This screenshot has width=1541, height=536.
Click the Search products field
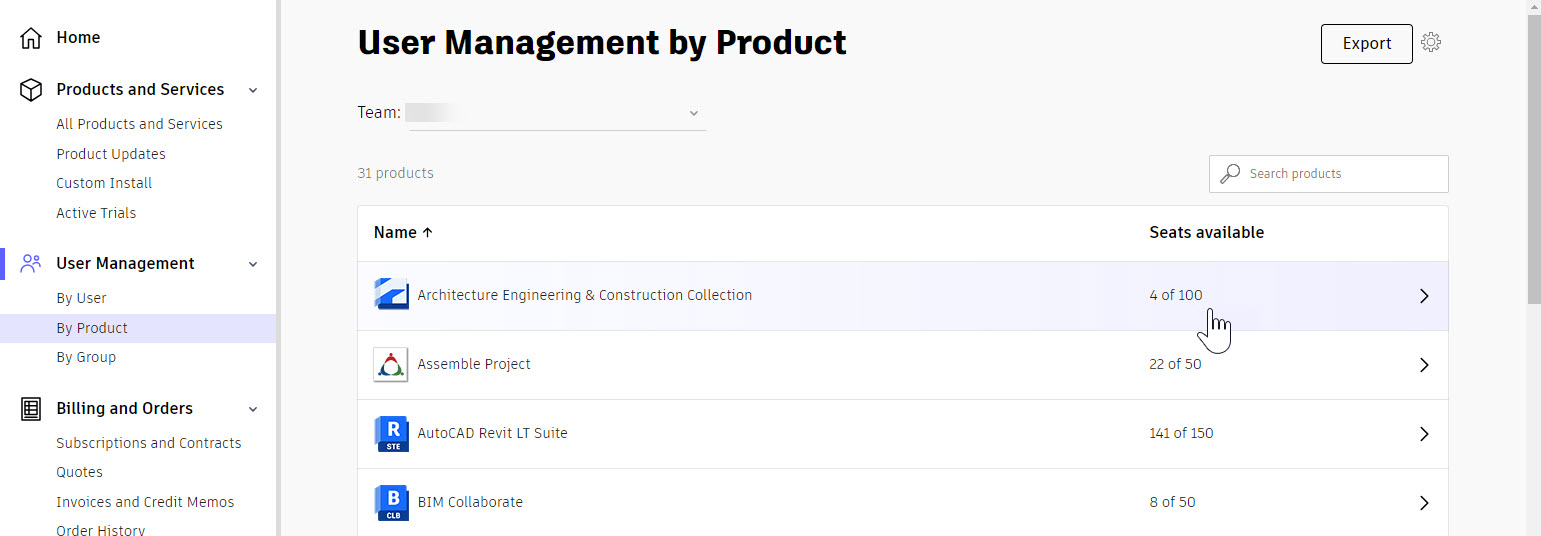point(1329,174)
